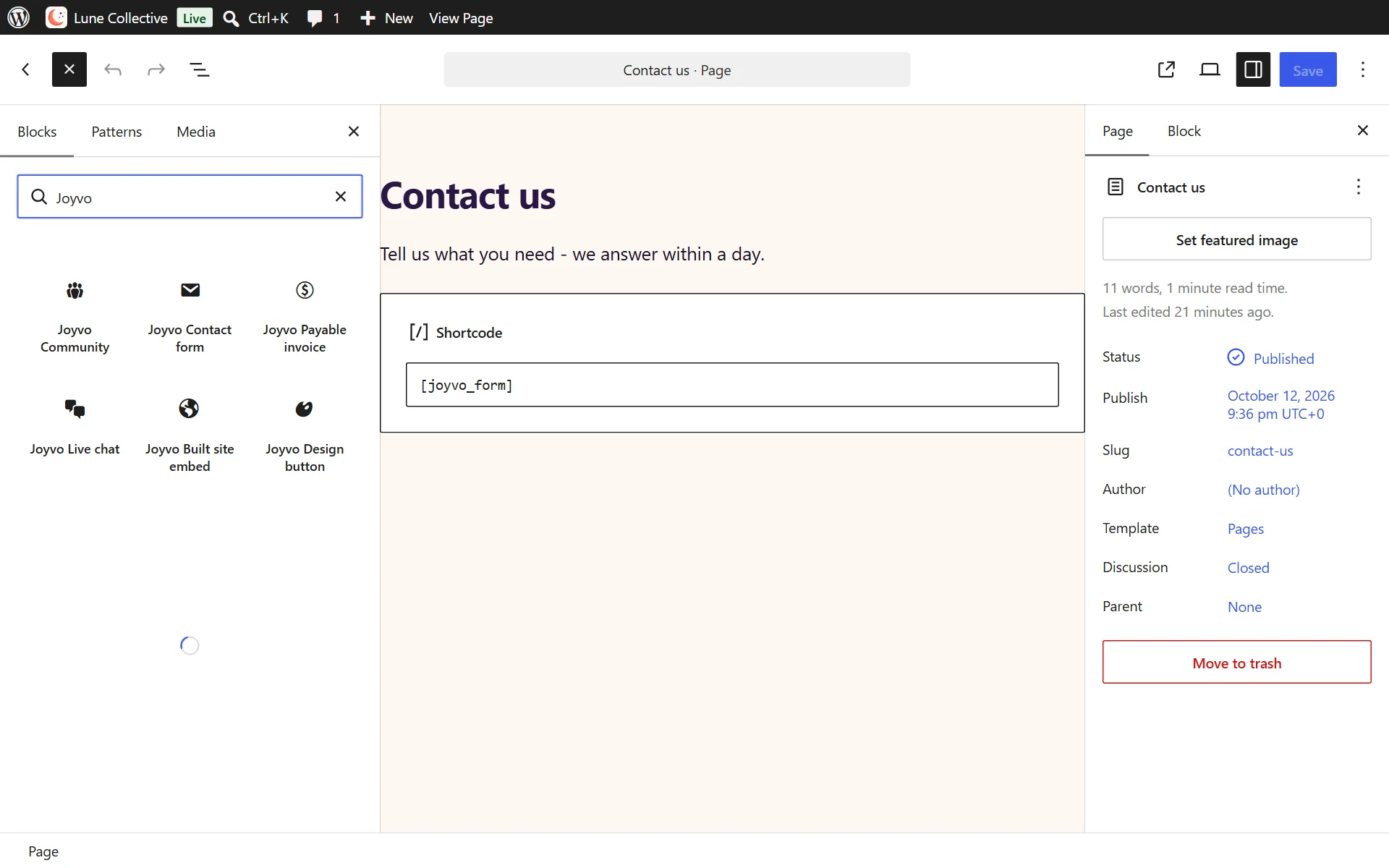Click the 11 words read time text
This screenshot has height=868, width=1389.
tap(1195, 288)
